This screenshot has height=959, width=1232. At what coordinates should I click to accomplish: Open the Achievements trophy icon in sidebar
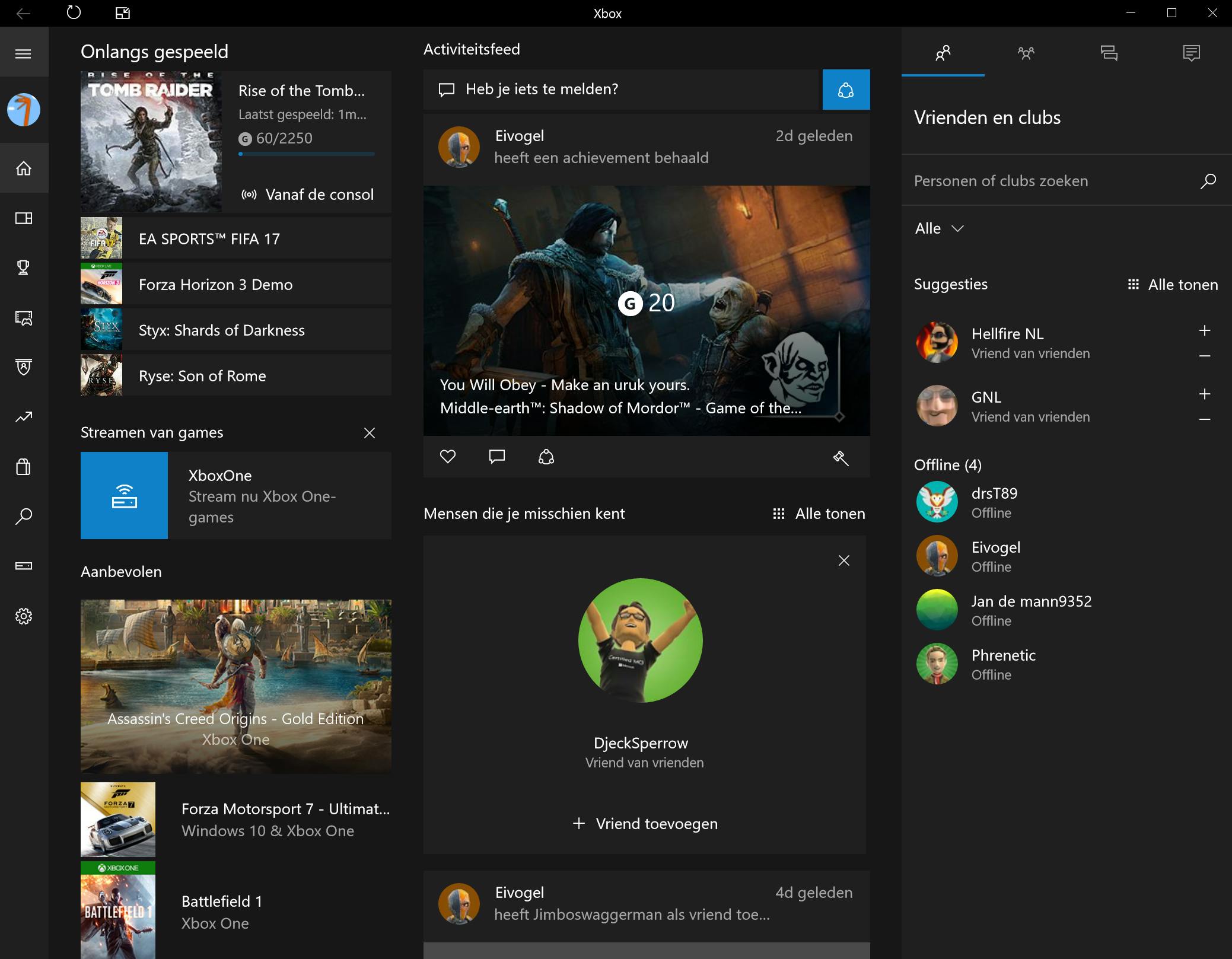click(24, 267)
